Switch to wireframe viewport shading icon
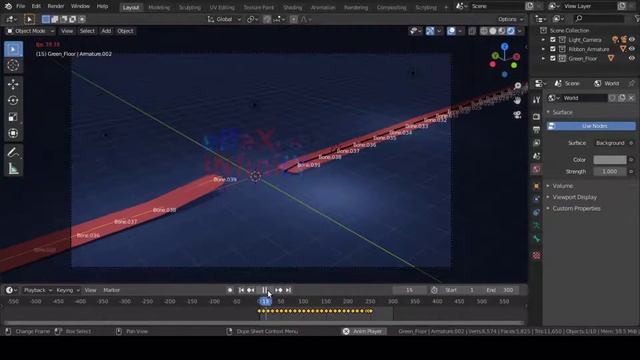 (x=484, y=31)
